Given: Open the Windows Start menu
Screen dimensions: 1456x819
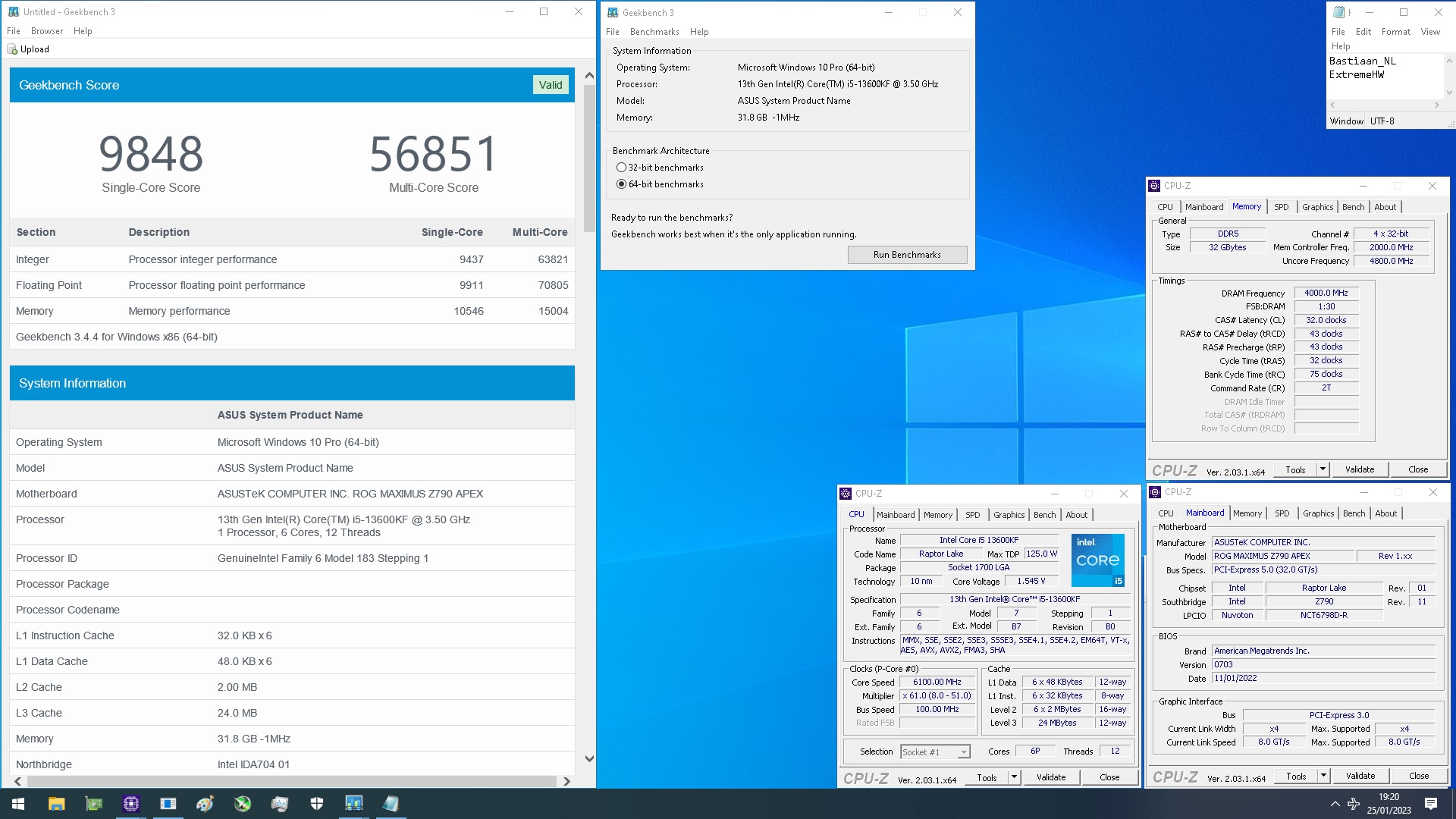Looking at the screenshot, I should (18, 804).
